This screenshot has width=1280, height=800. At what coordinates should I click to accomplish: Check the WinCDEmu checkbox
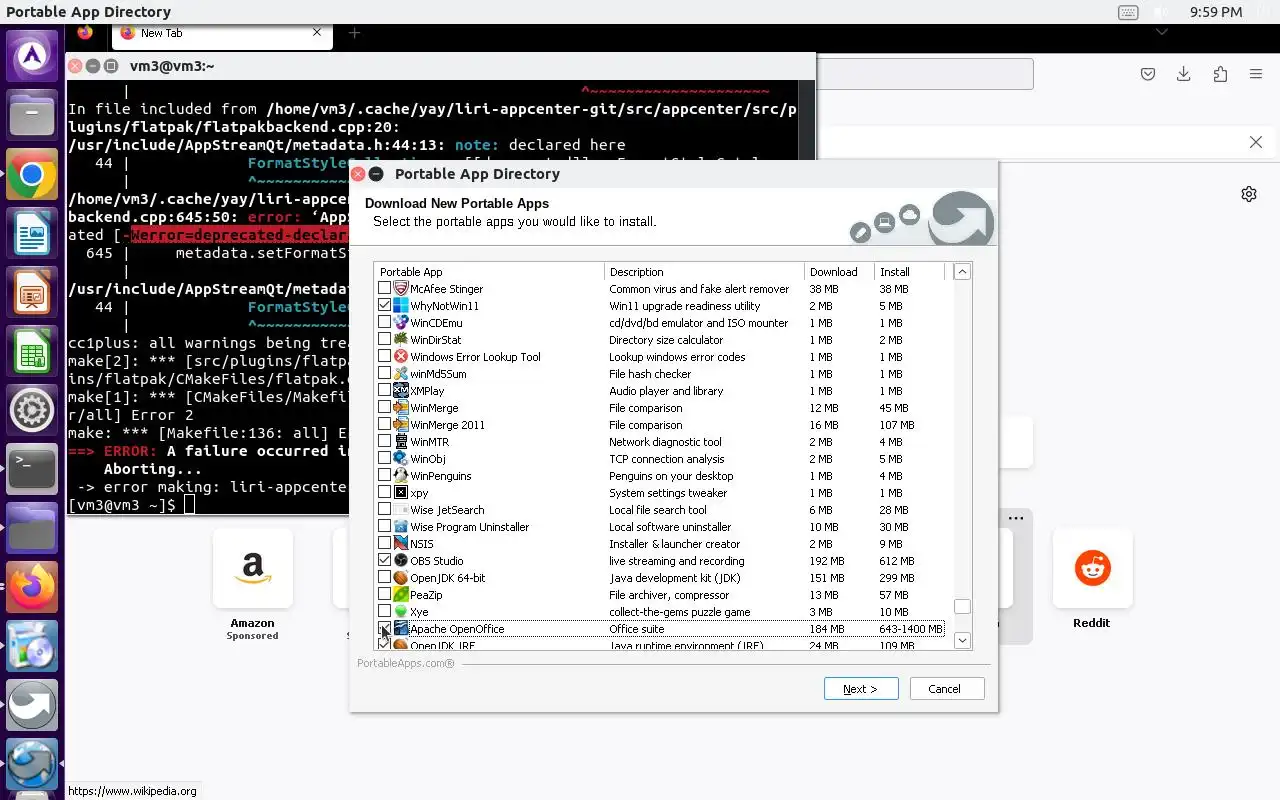[x=384, y=323]
